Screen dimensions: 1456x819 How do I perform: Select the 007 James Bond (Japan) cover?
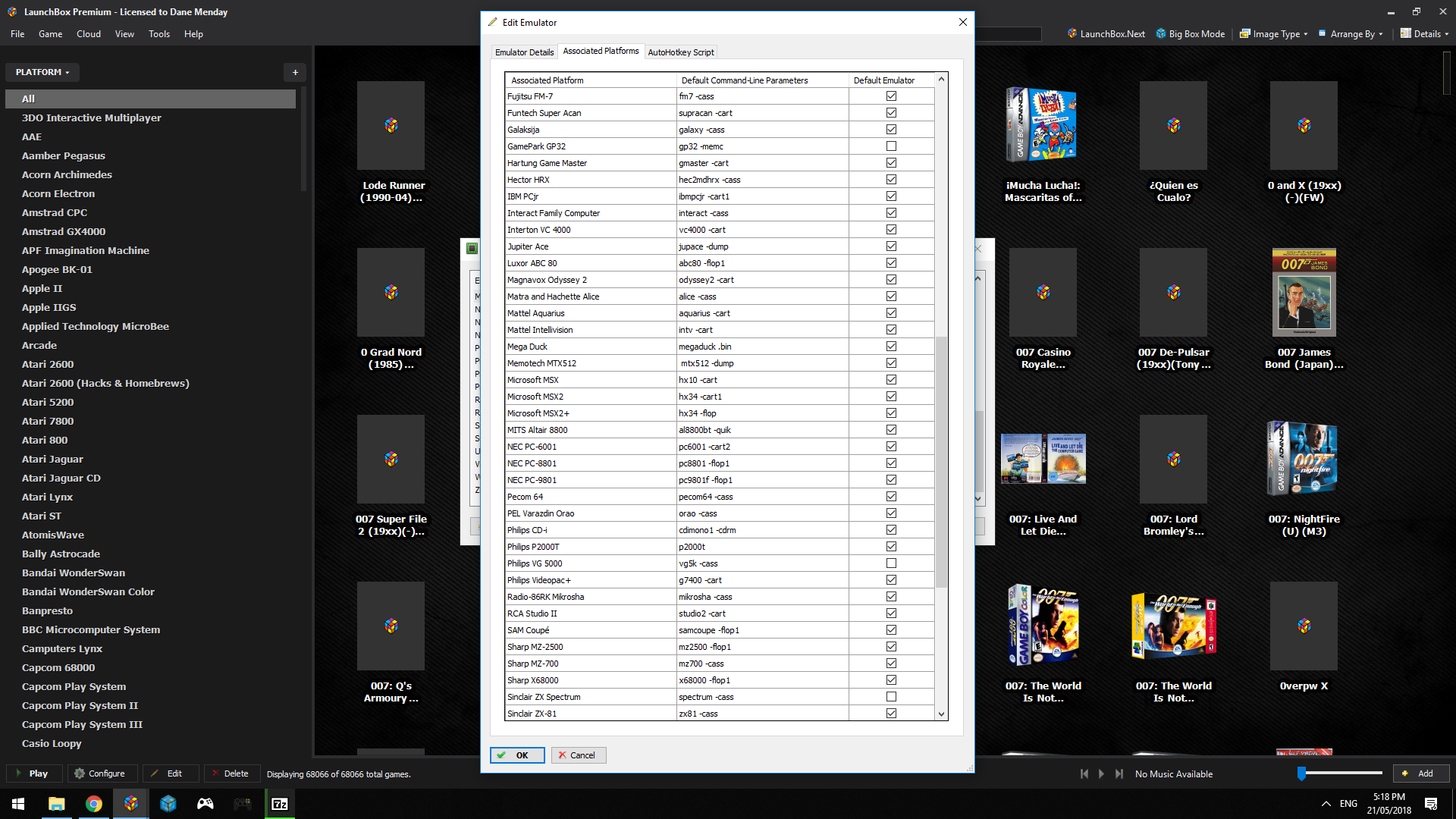(x=1304, y=292)
